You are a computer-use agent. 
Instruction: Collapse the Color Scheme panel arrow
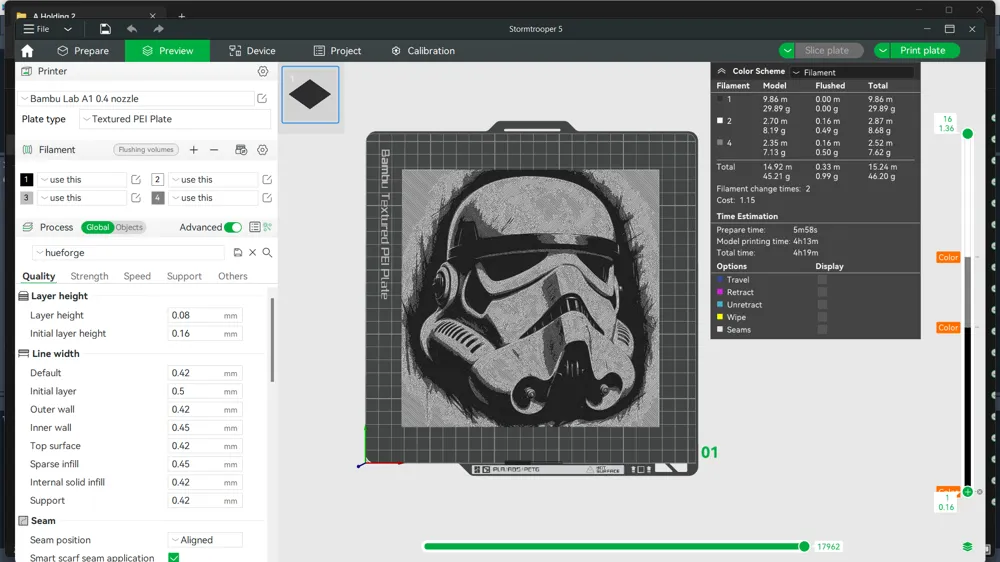(x=721, y=71)
